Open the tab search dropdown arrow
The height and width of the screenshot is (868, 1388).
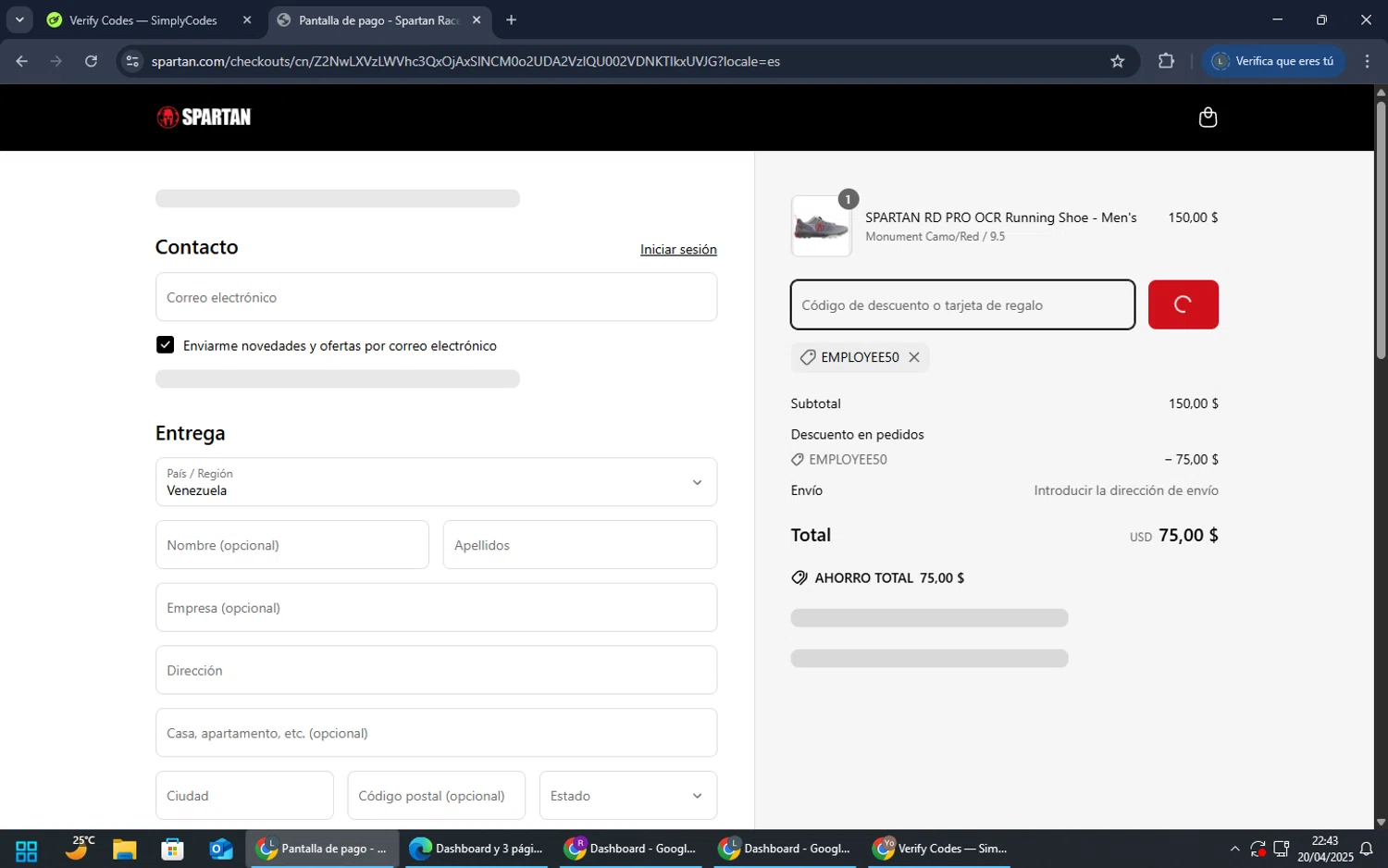[x=19, y=19]
